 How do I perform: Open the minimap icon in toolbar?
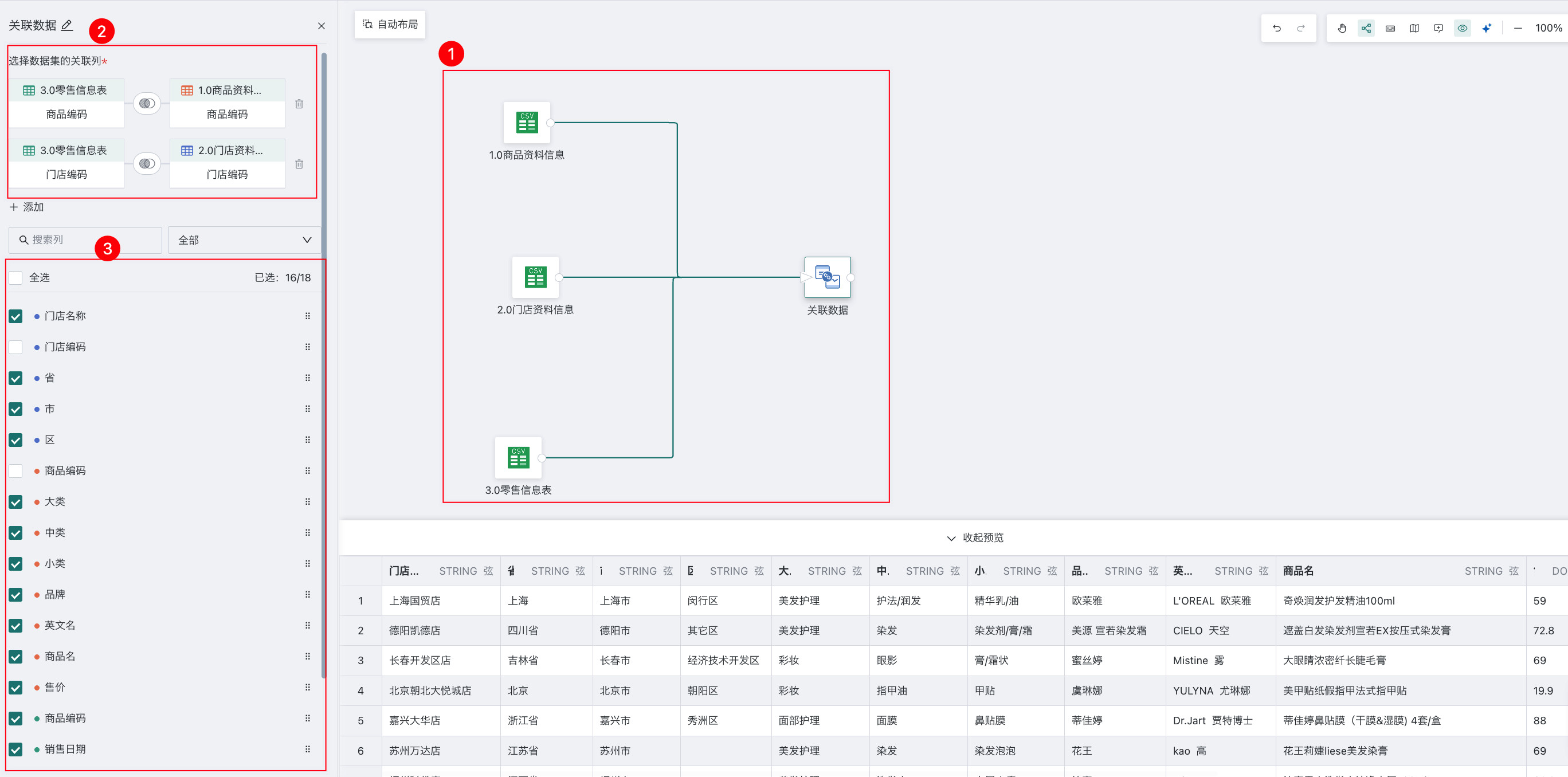coord(1414,28)
